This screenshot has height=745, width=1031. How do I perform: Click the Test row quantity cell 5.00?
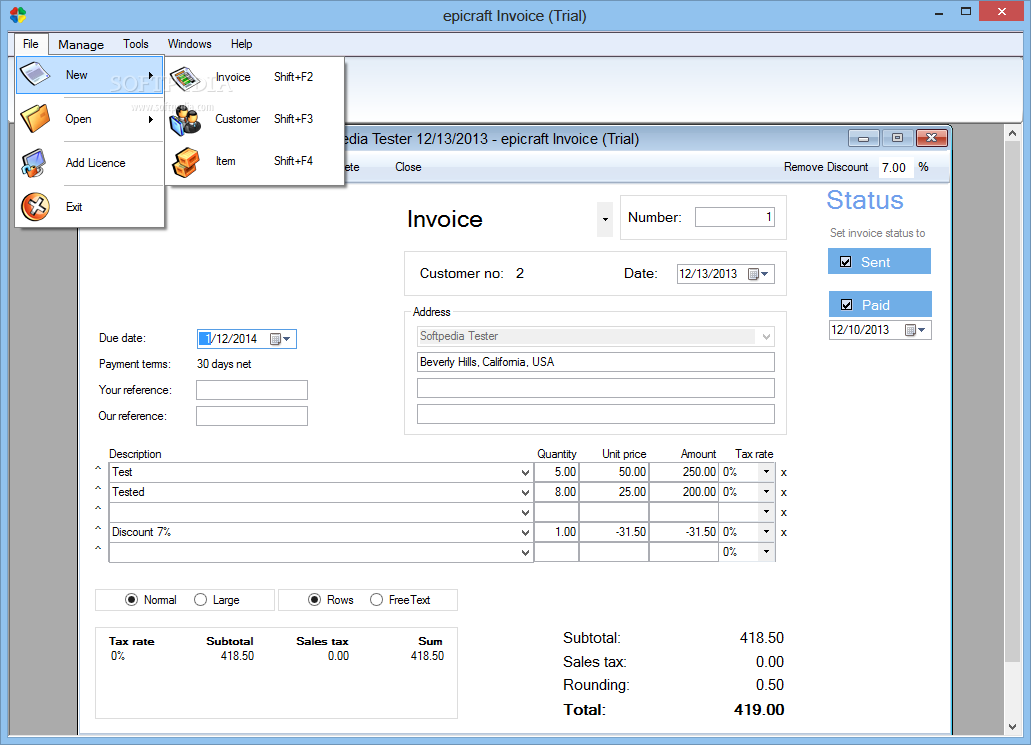(556, 472)
